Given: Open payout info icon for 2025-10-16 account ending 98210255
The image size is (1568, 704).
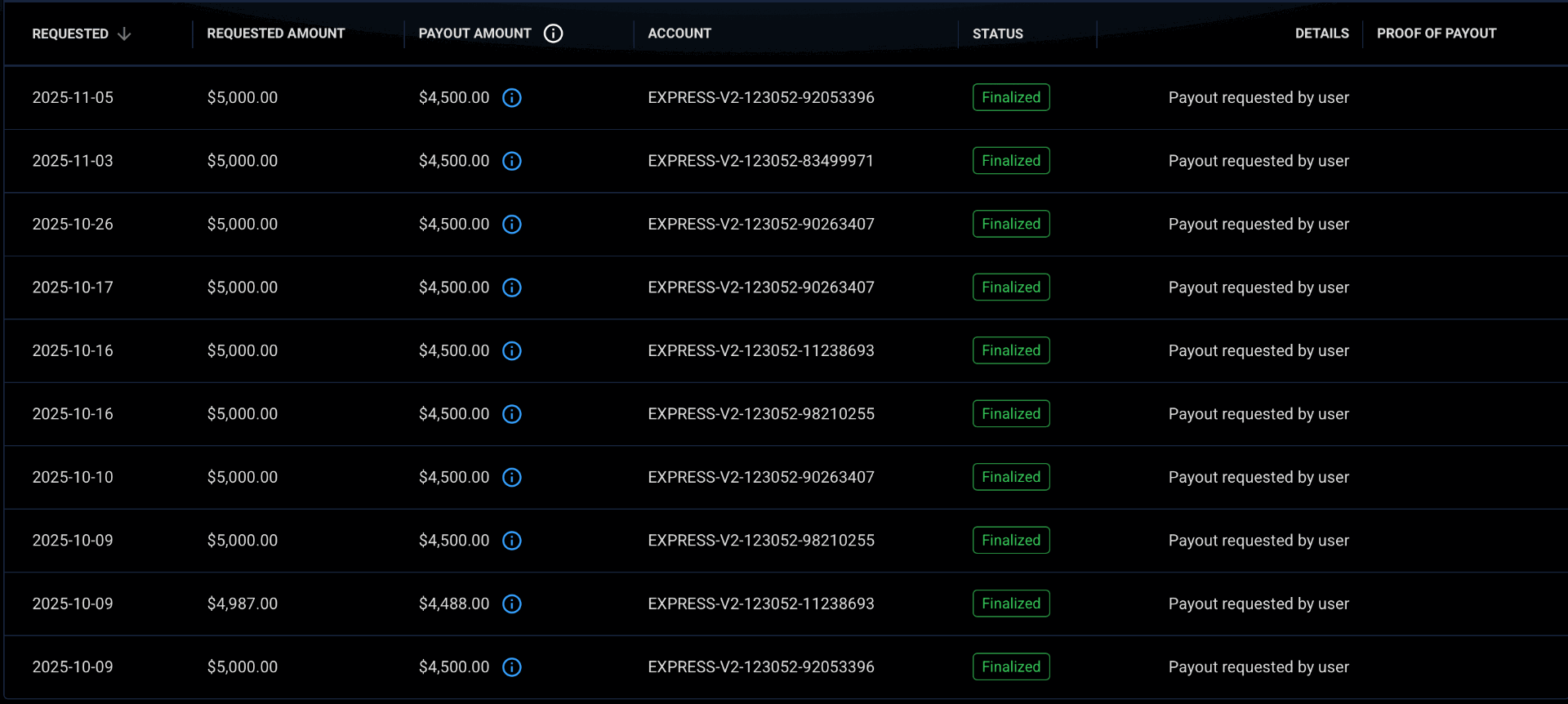Looking at the screenshot, I should tap(512, 414).
